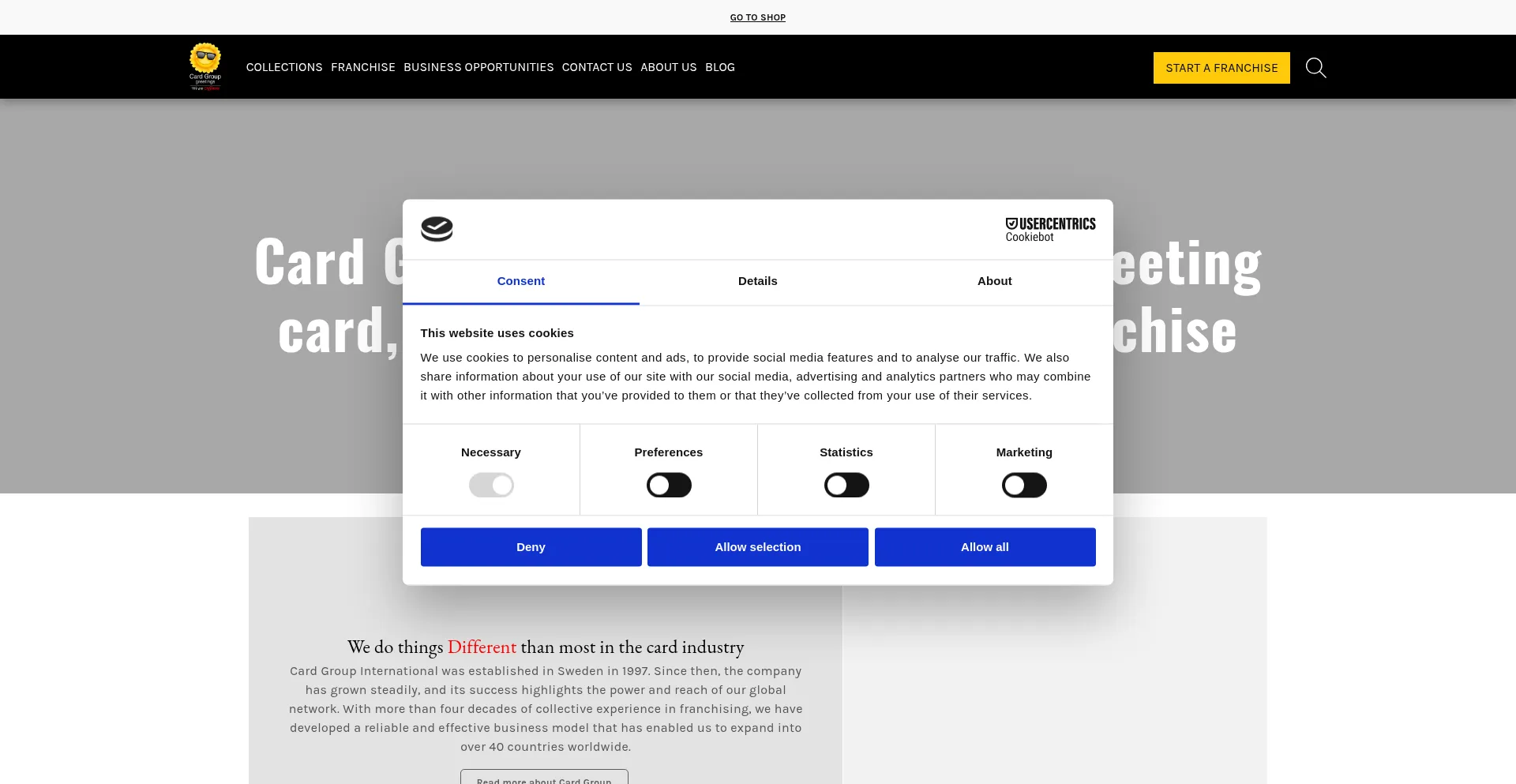Toggle the Necessary cookies switch
The width and height of the screenshot is (1516, 784).
coord(491,485)
